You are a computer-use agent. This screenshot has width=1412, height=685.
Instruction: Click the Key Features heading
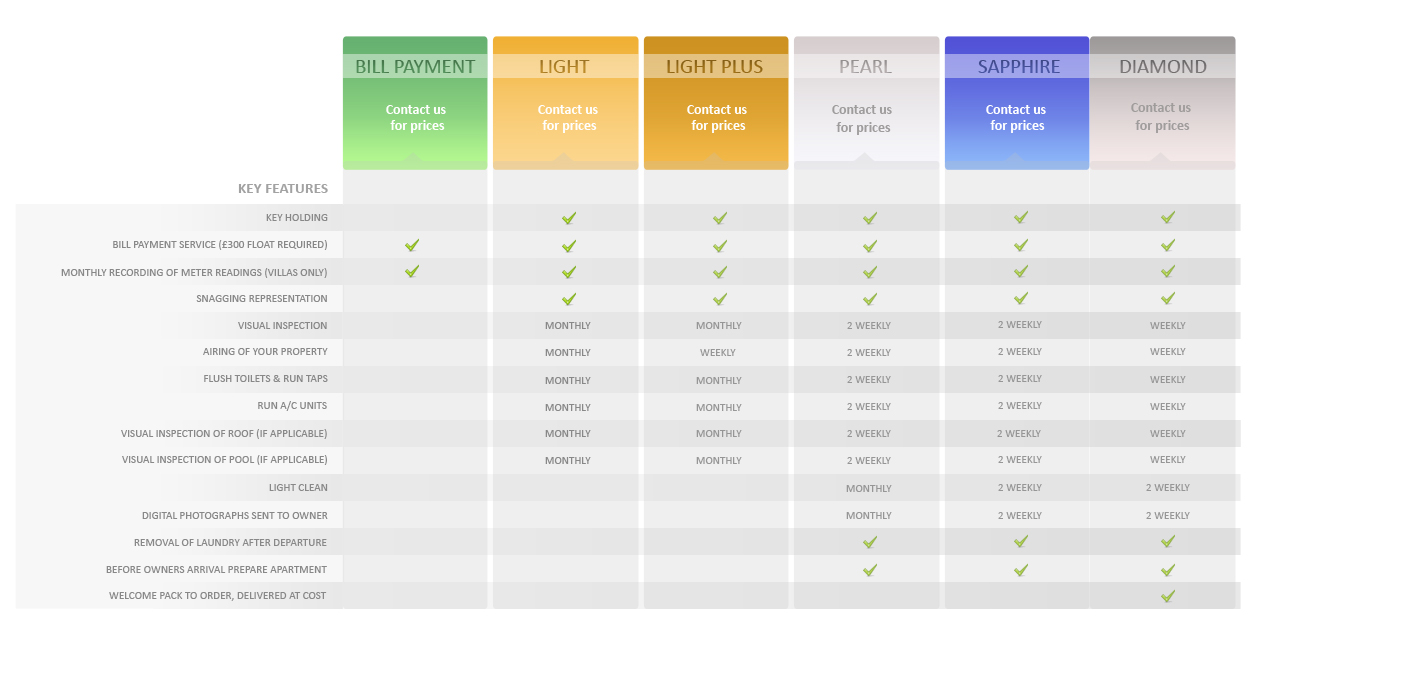[283, 189]
